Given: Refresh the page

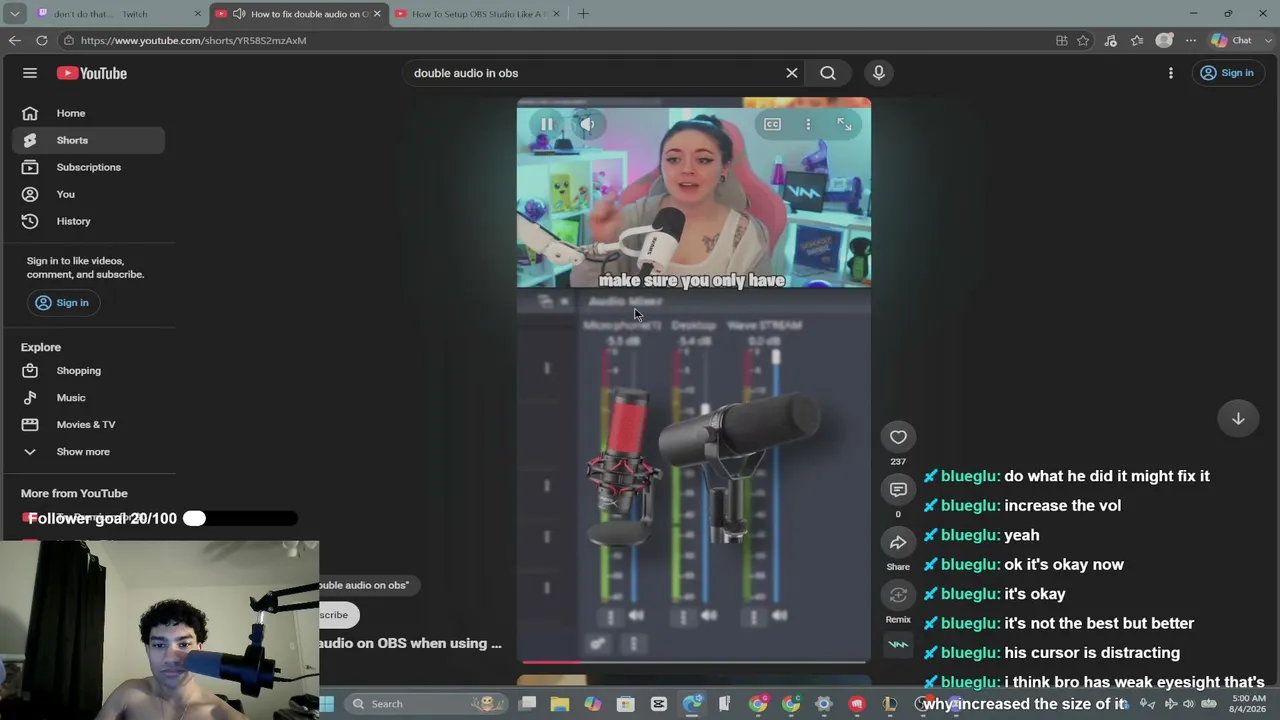Looking at the screenshot, I should click(x=41, y=41).
